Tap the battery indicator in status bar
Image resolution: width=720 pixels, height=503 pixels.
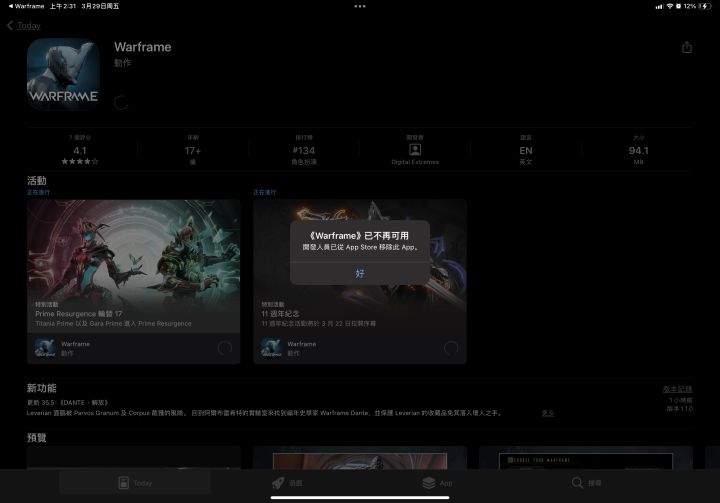click(x=704, y=6)
